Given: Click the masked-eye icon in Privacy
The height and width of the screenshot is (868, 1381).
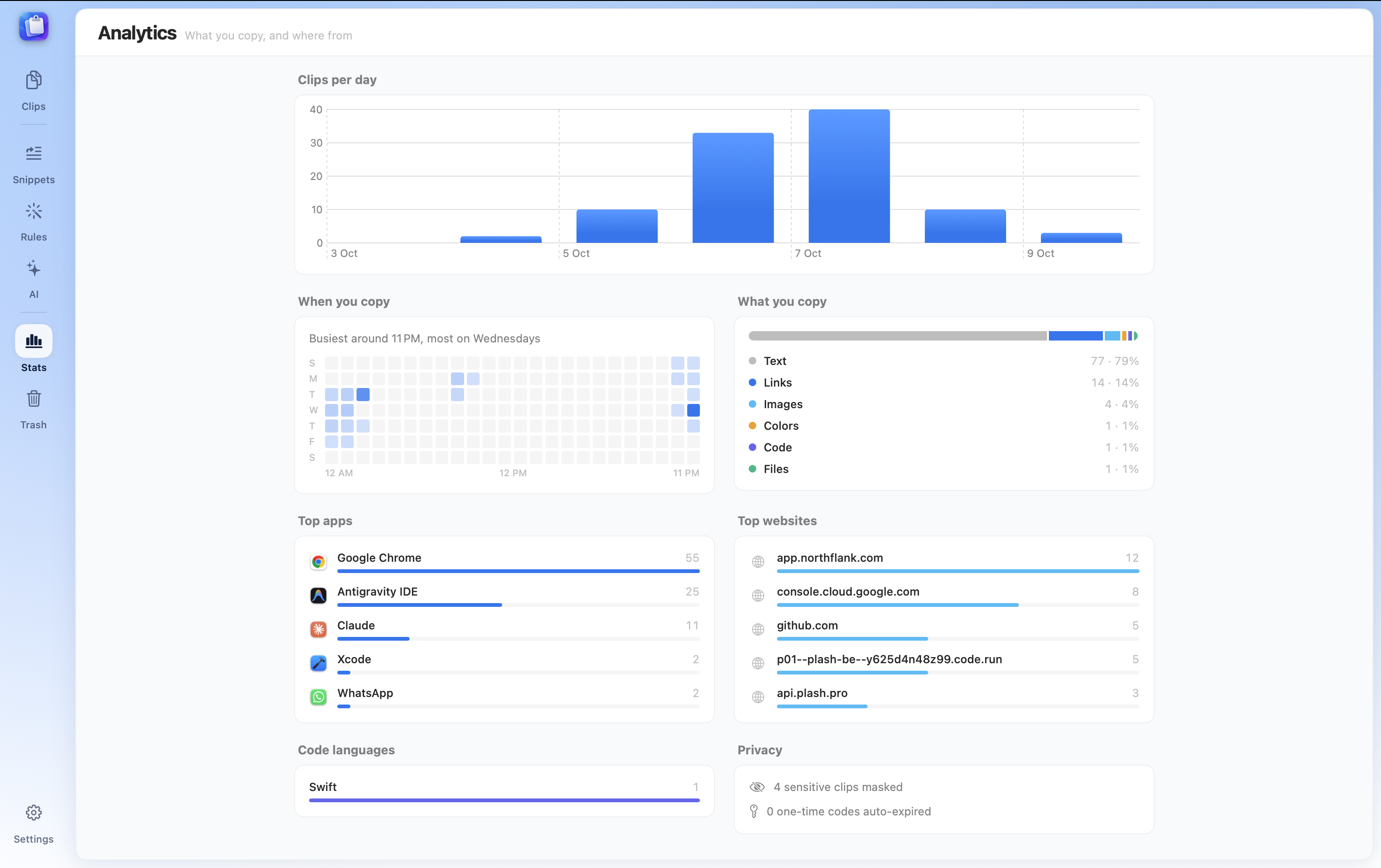Looking at the screenshot, I should (x=757, y=787).
